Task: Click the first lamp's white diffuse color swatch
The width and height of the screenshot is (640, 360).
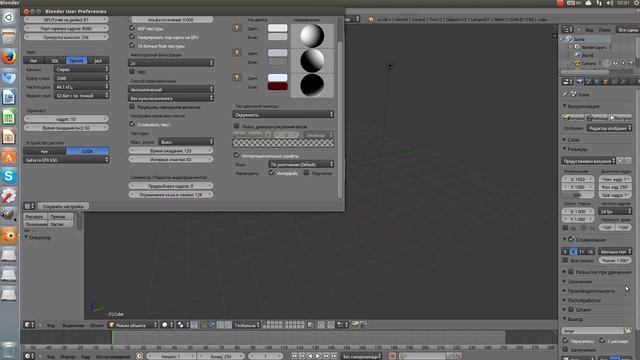Action: pos(278,28)
